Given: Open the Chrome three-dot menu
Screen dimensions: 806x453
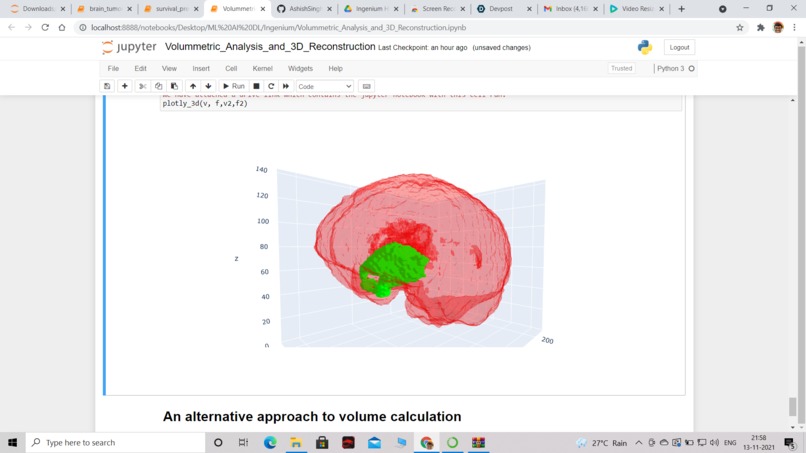Looking at the screenshot, I should pos(795,28).
